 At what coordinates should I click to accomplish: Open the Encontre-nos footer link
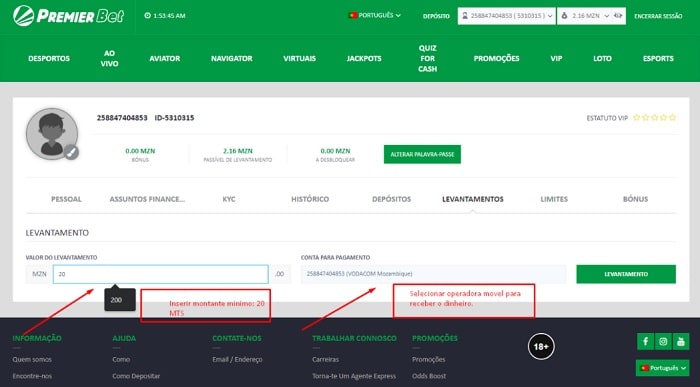click(32, 376)
